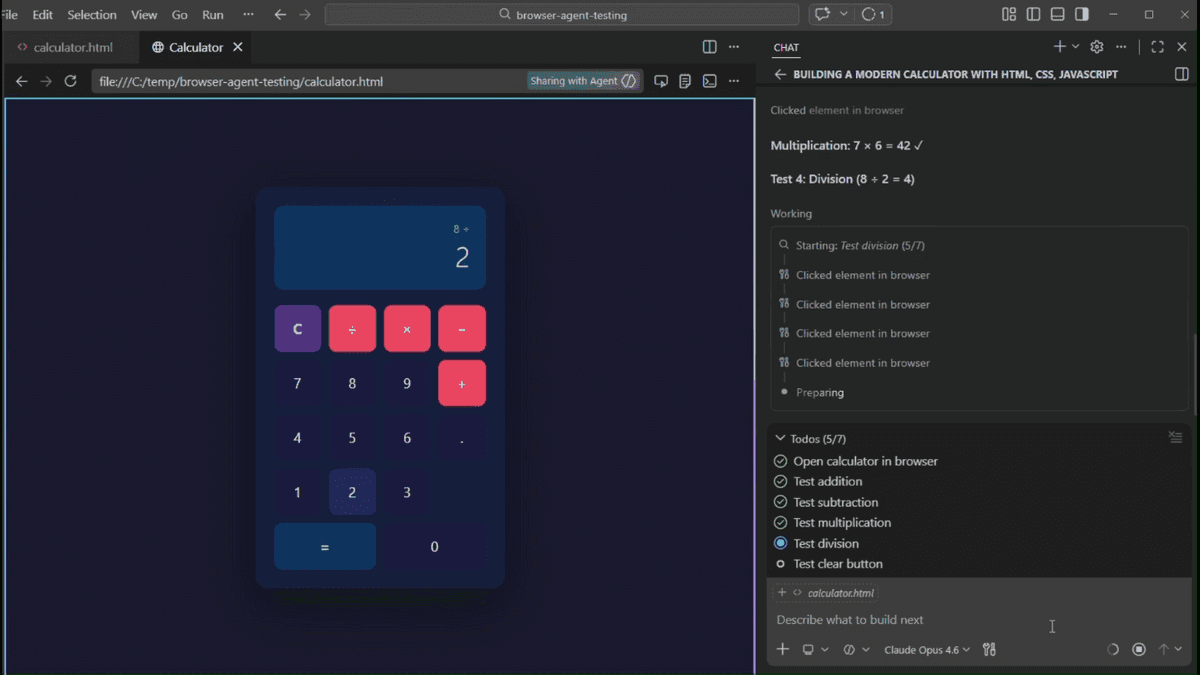1200x675 pixels.
Task: Toggle the primary side bar
Action: pos(1033,14)
